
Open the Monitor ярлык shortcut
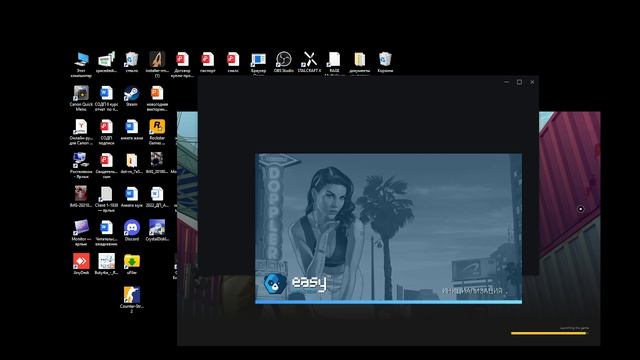pos(81,232)
